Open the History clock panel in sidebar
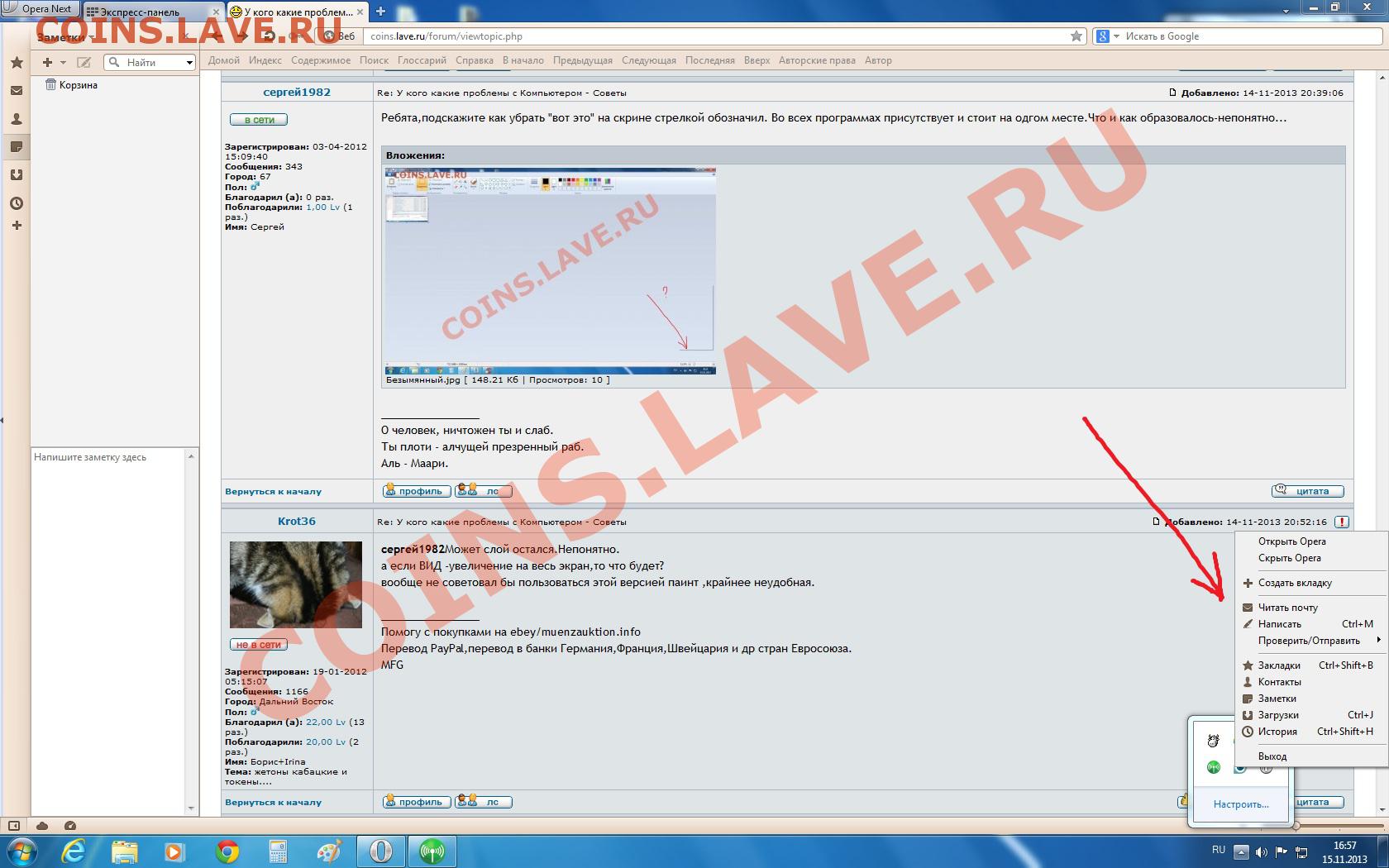The width and height of the screenshot is (1389, 868). point(16,203)
